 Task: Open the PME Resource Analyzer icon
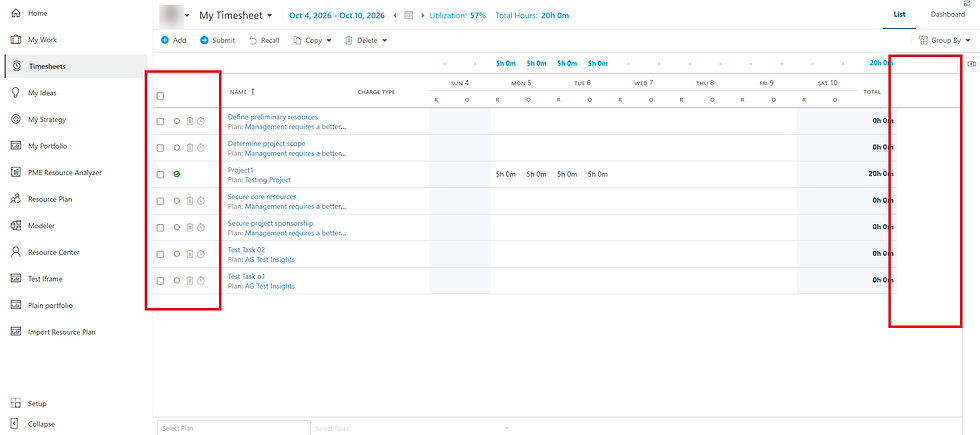point(16,172)
